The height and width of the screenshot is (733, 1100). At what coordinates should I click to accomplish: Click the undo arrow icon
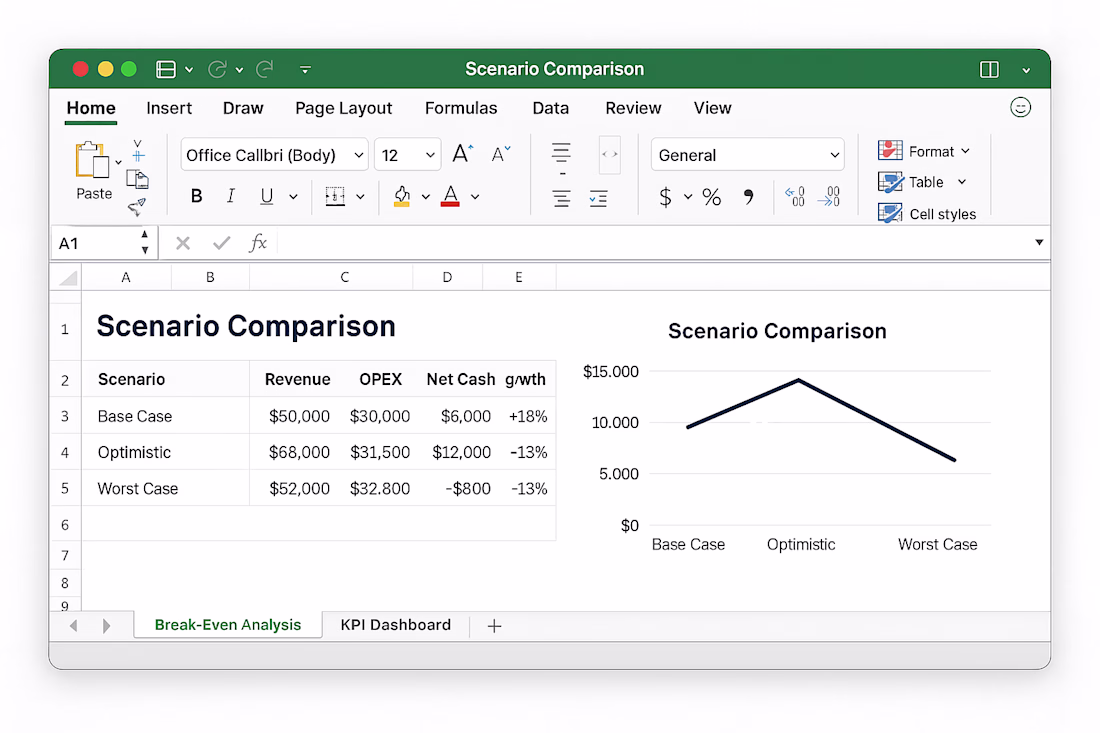pyautogui.click(x=217, y=69)
